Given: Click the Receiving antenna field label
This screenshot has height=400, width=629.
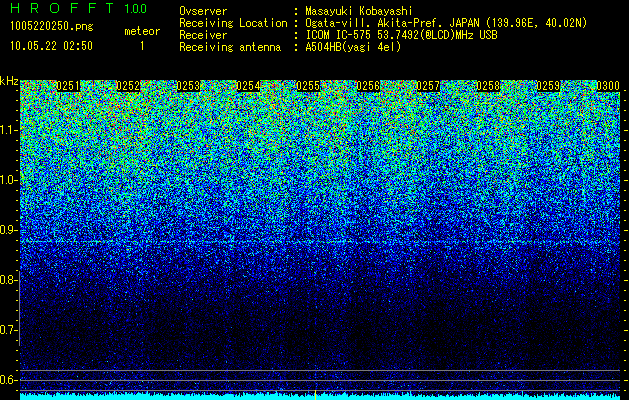Looking at the screenshot, I should coord(230,47).
